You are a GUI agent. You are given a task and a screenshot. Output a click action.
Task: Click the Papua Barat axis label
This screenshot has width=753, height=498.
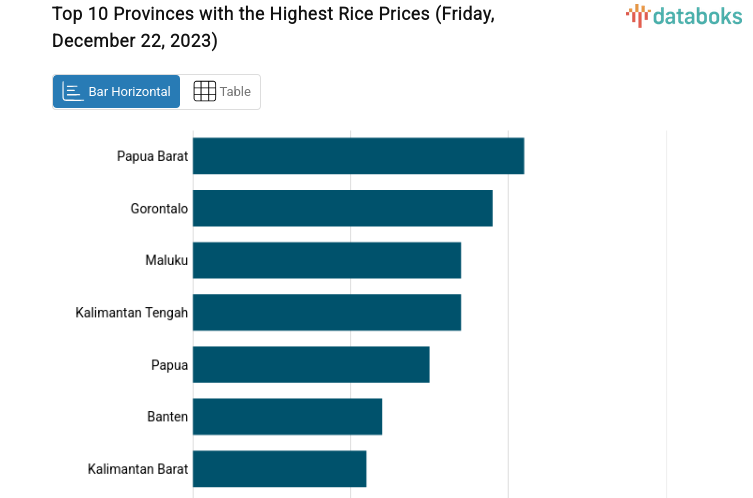(152, 156)
